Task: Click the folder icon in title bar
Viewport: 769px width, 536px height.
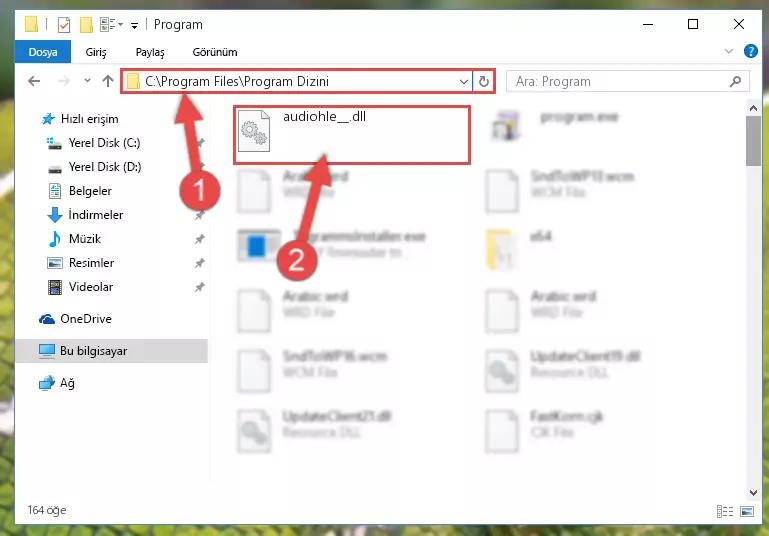Action: click(x=31, y=24)
